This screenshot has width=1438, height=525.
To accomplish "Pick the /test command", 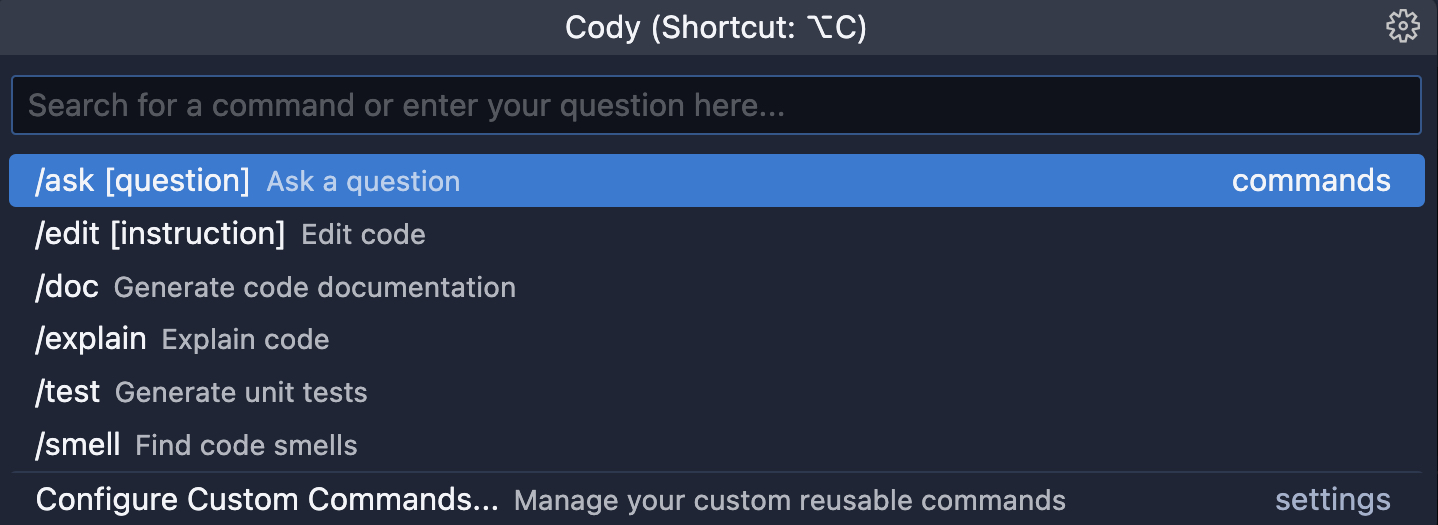I will [716, 392].
